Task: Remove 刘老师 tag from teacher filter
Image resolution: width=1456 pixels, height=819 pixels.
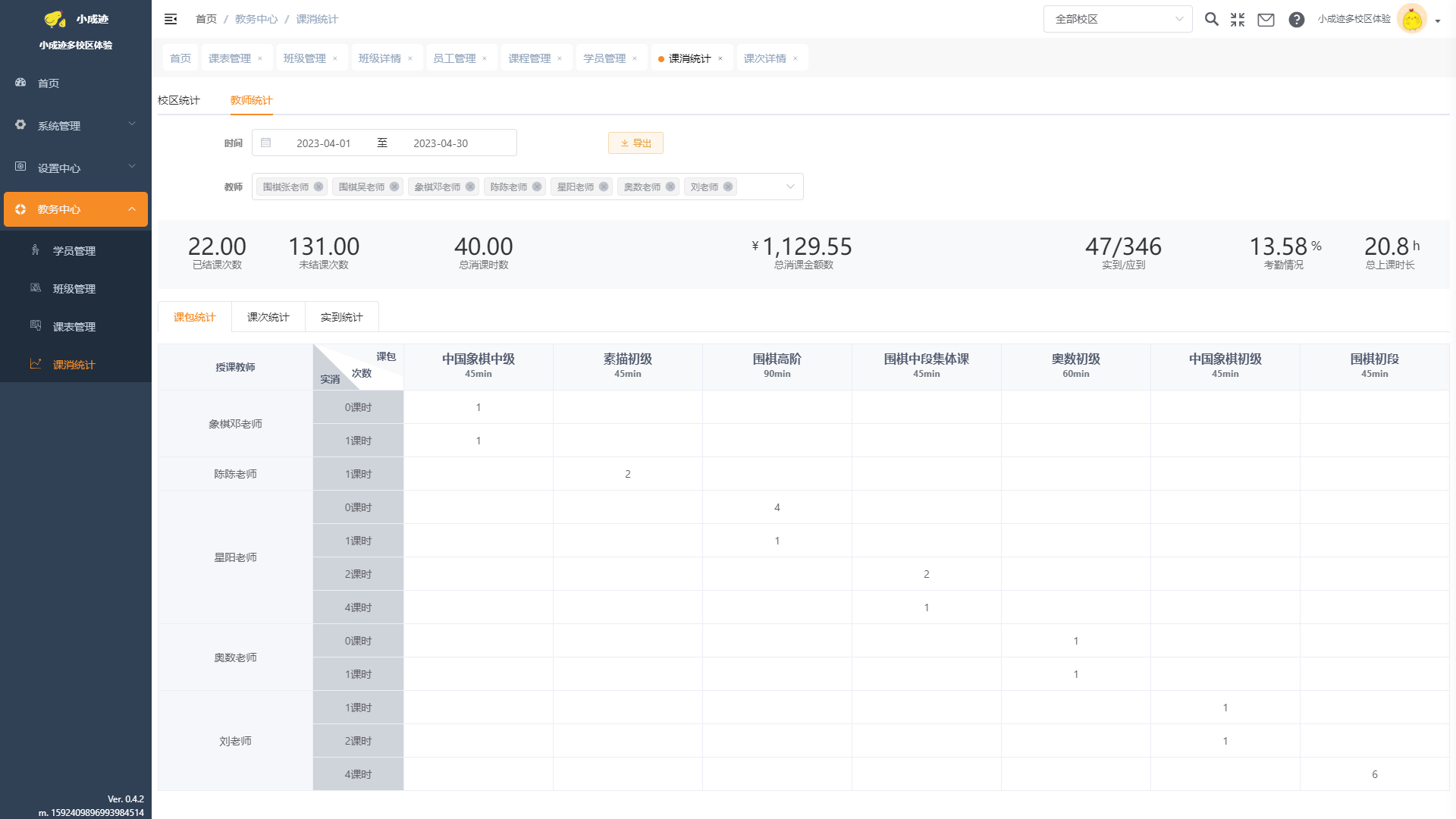Action: click(728, 187)
